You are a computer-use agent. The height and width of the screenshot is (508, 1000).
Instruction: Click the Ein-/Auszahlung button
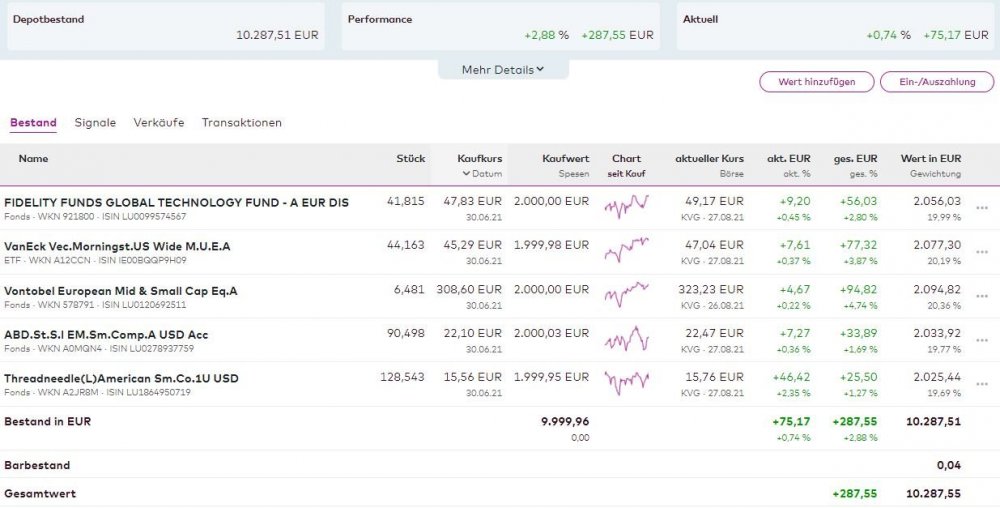coord(937,82)
